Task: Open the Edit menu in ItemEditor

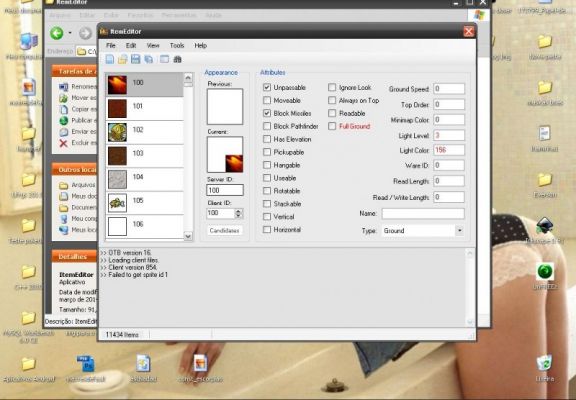Action: click(x=131, y=46)
